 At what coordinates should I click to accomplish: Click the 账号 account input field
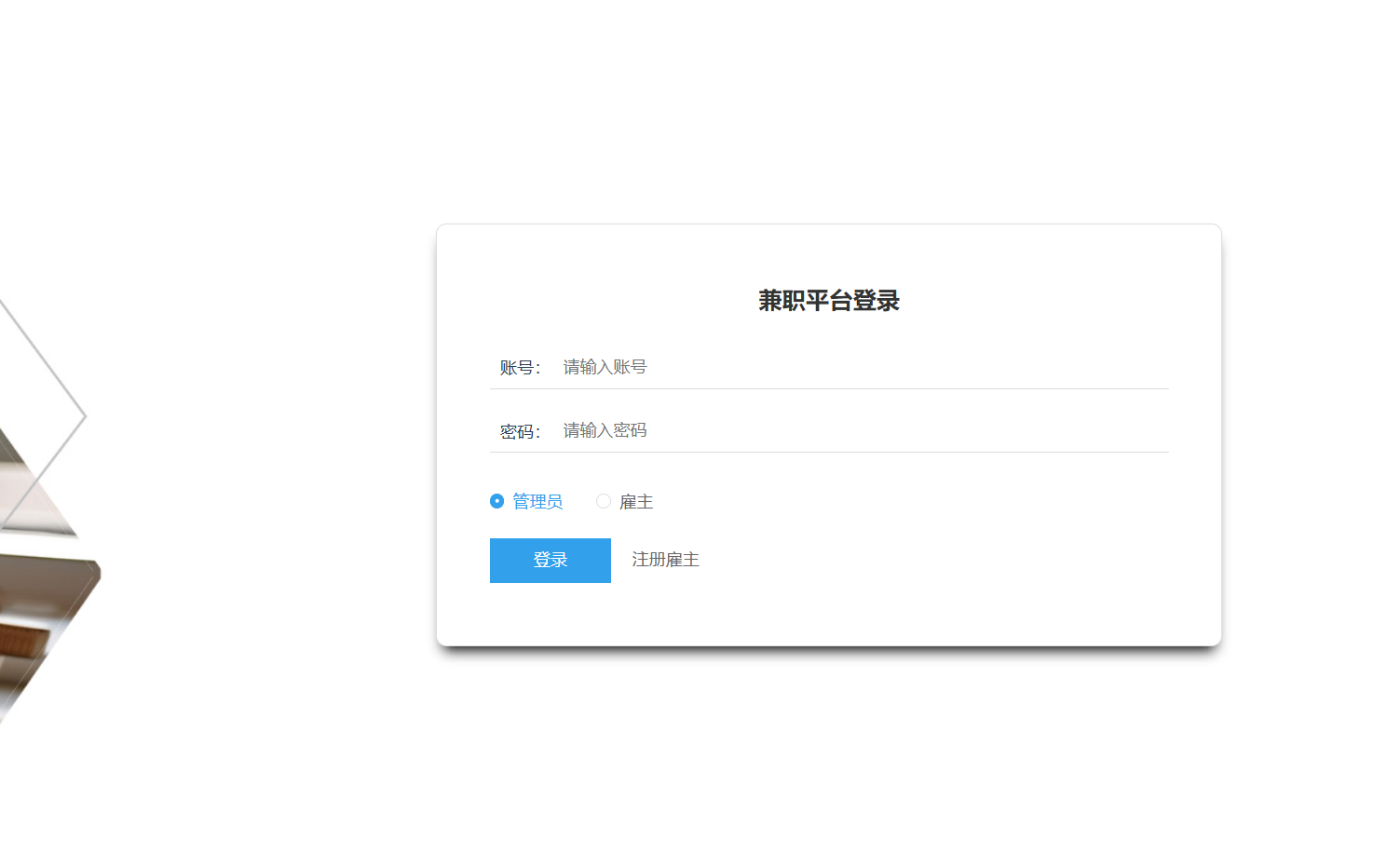[857, 367]
